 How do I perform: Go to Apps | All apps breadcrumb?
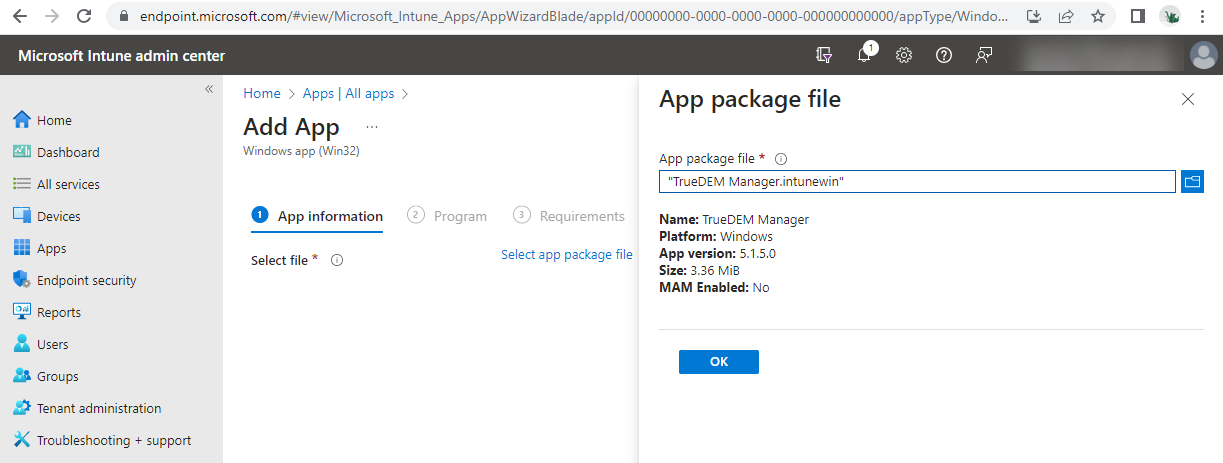(348, 93)
